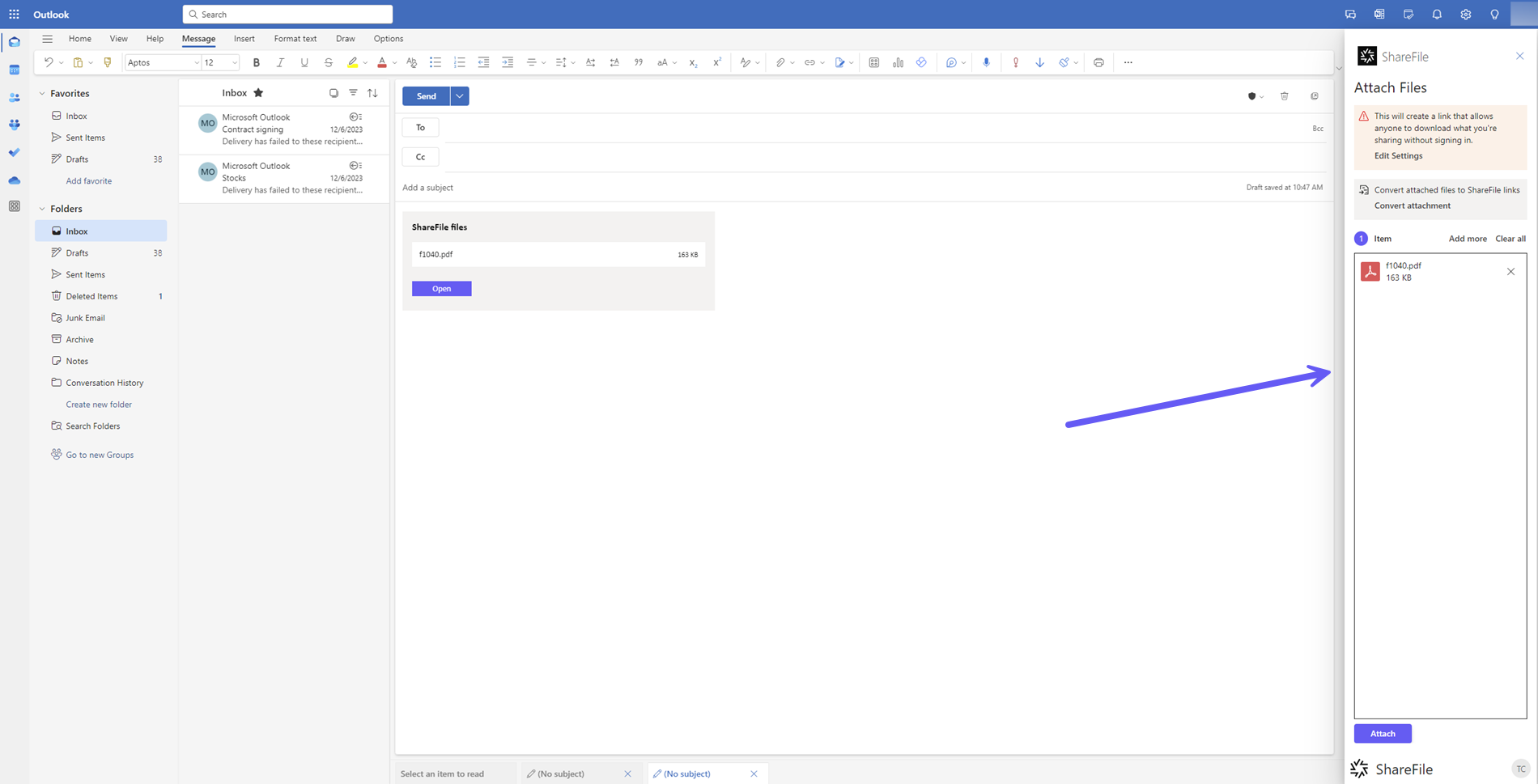The width and height of the screenshot is (1538, 784).
Task: Click the attach file paperclip icon
Action: tap(780, 62)
